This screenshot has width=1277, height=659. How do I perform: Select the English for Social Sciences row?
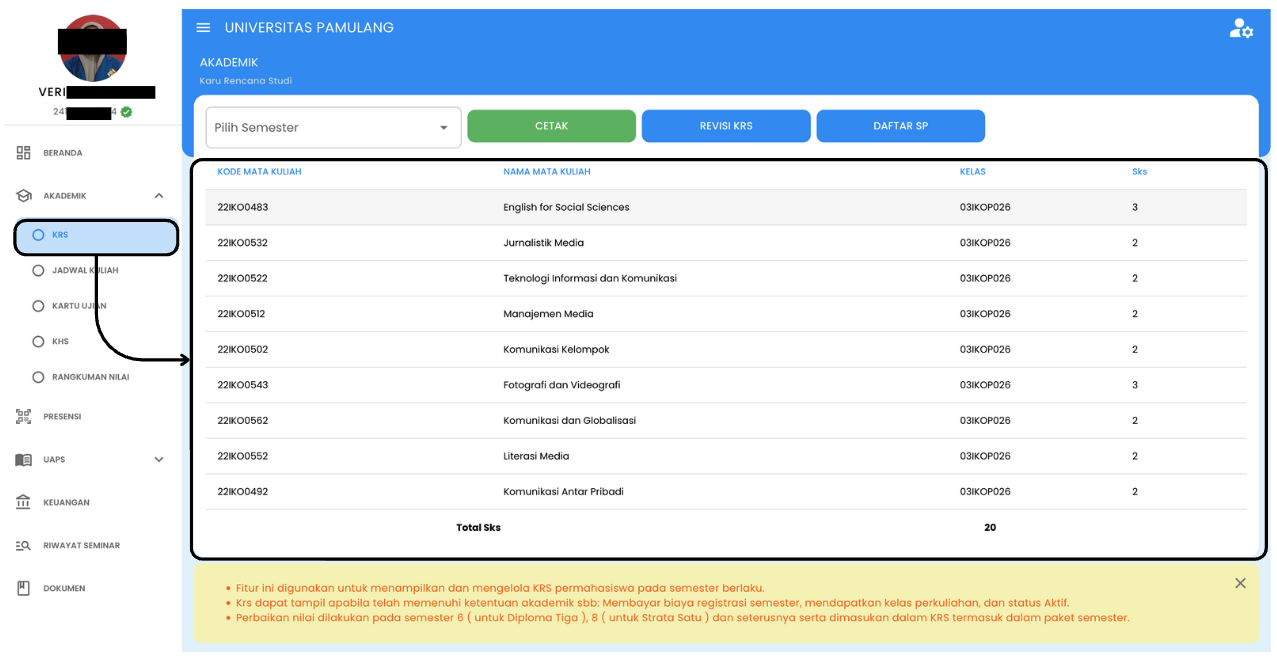[x=726, y=207]
